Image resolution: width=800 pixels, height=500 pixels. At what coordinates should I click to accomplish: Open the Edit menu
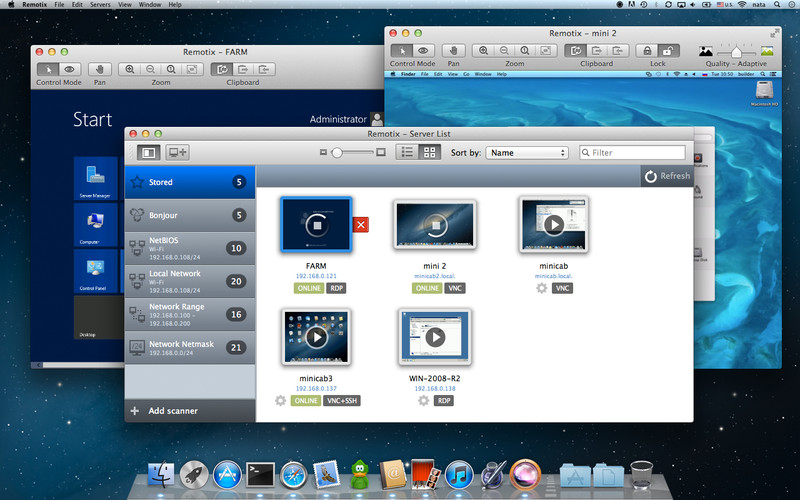coord(77,5)
